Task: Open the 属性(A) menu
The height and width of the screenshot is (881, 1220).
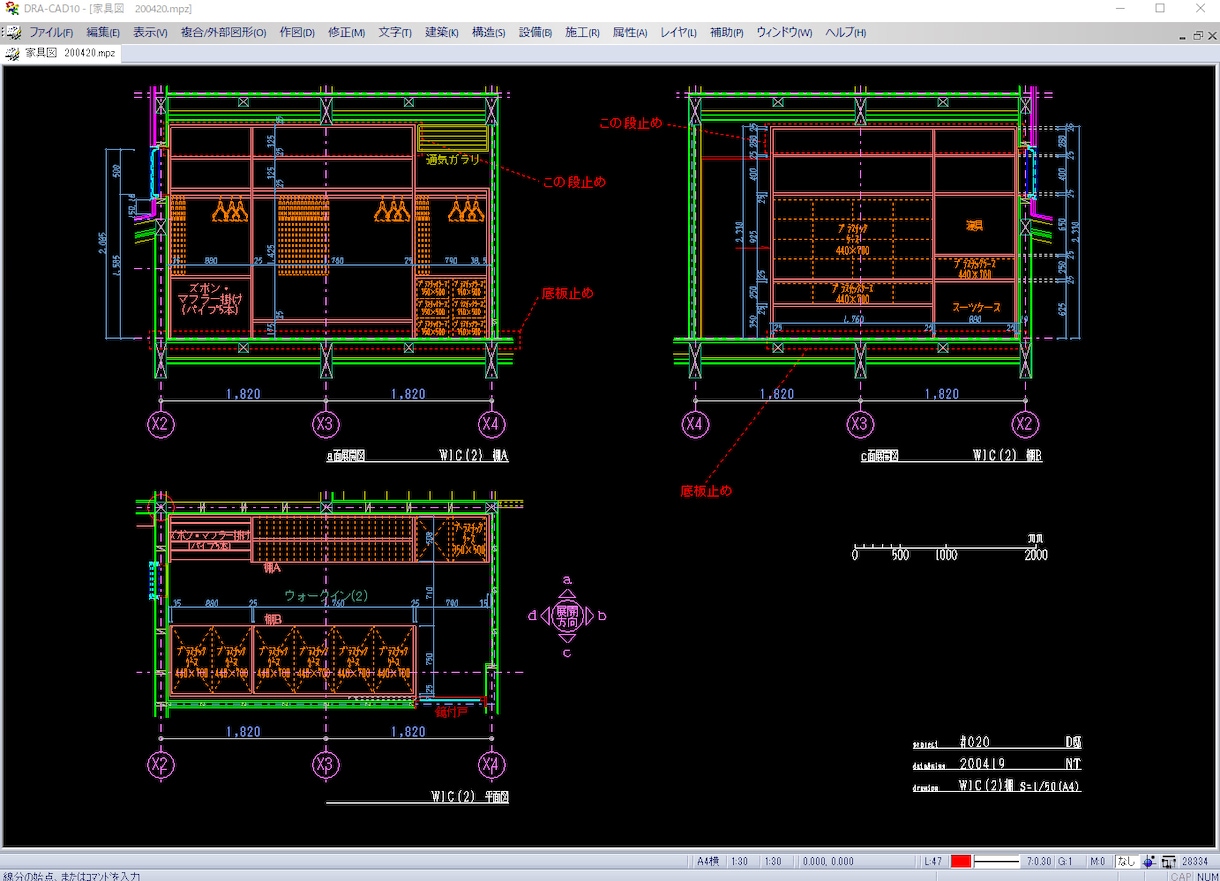Action: point(630,32)
